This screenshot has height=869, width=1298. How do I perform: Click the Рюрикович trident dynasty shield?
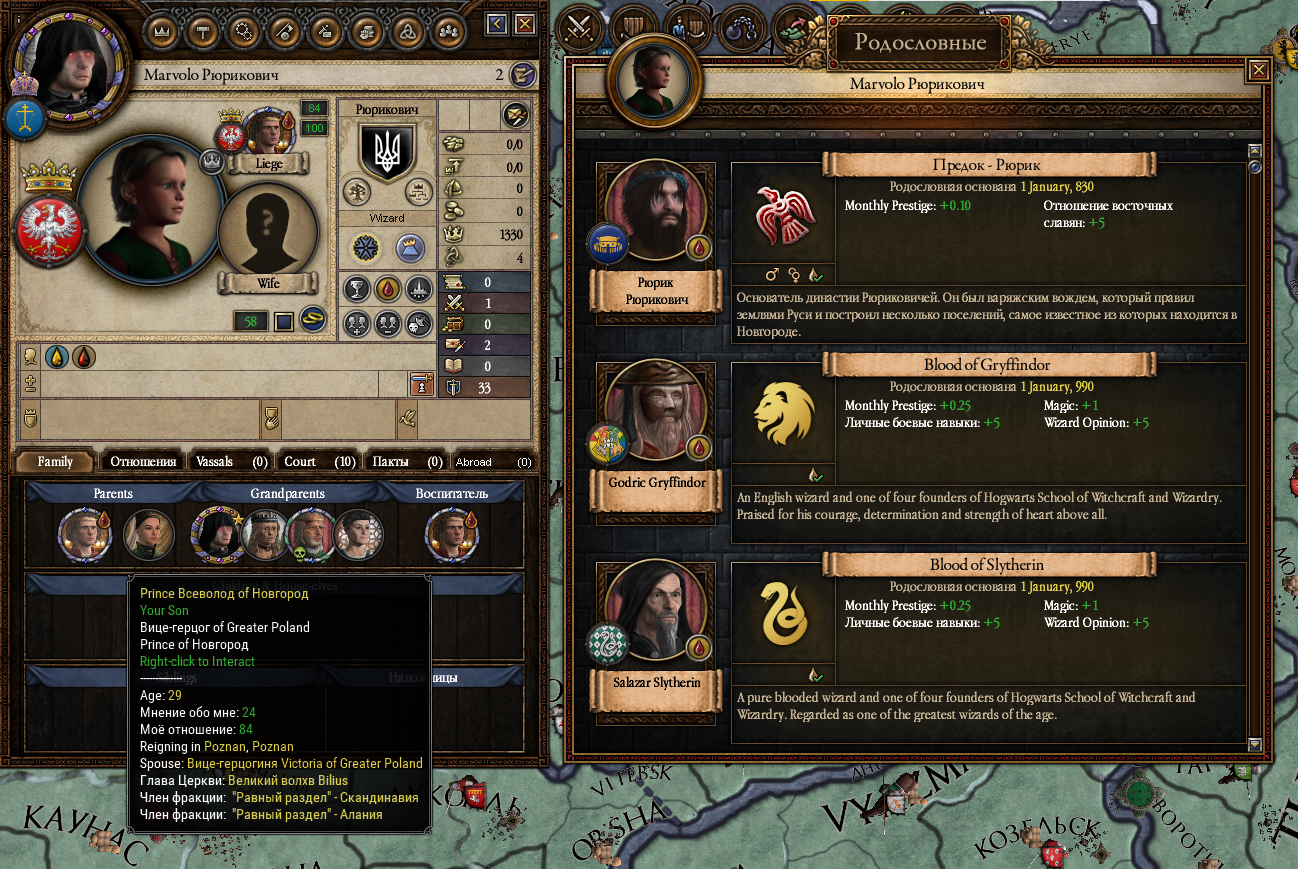click(387, 152)
